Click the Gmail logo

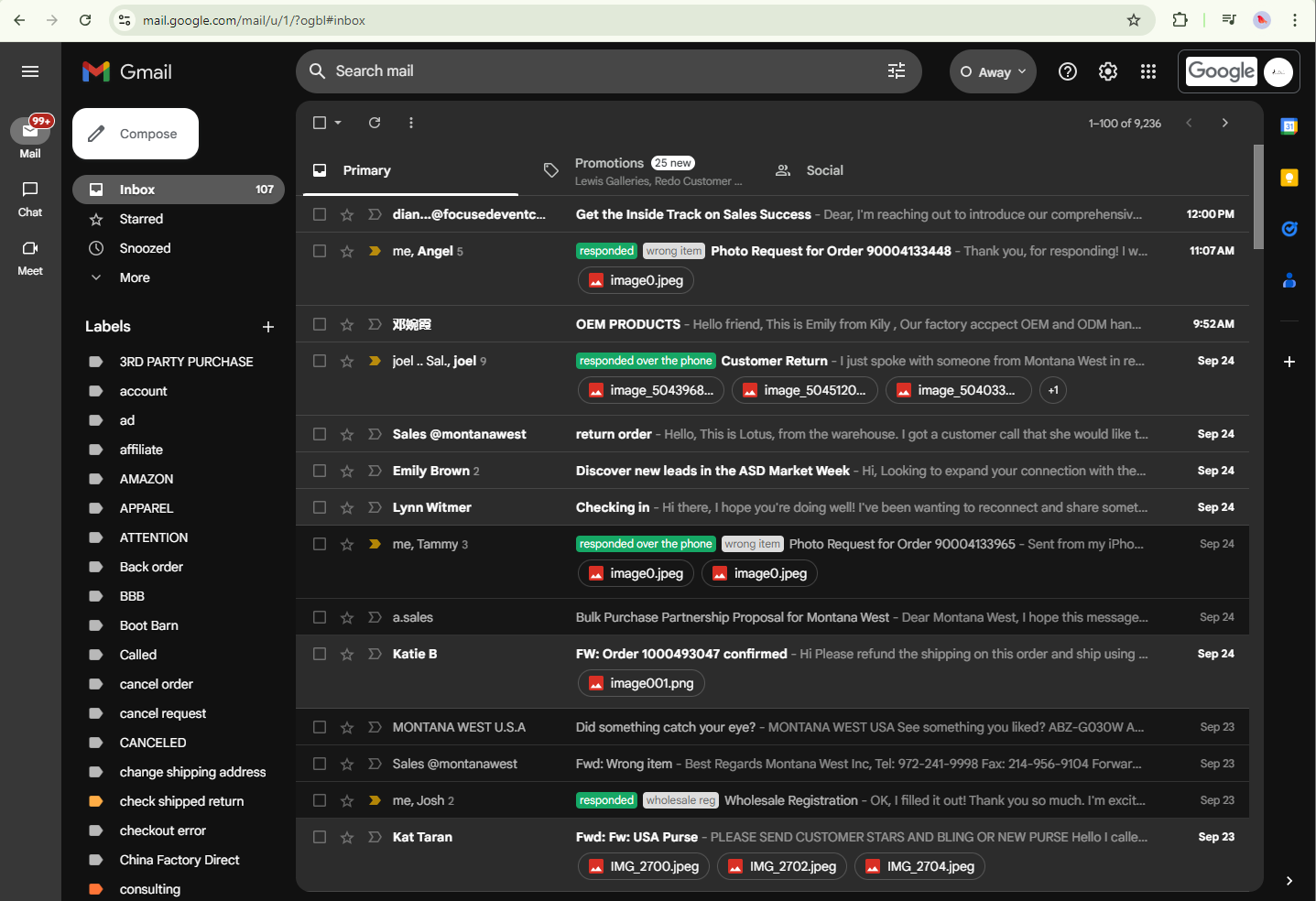[x=127, y=71]
